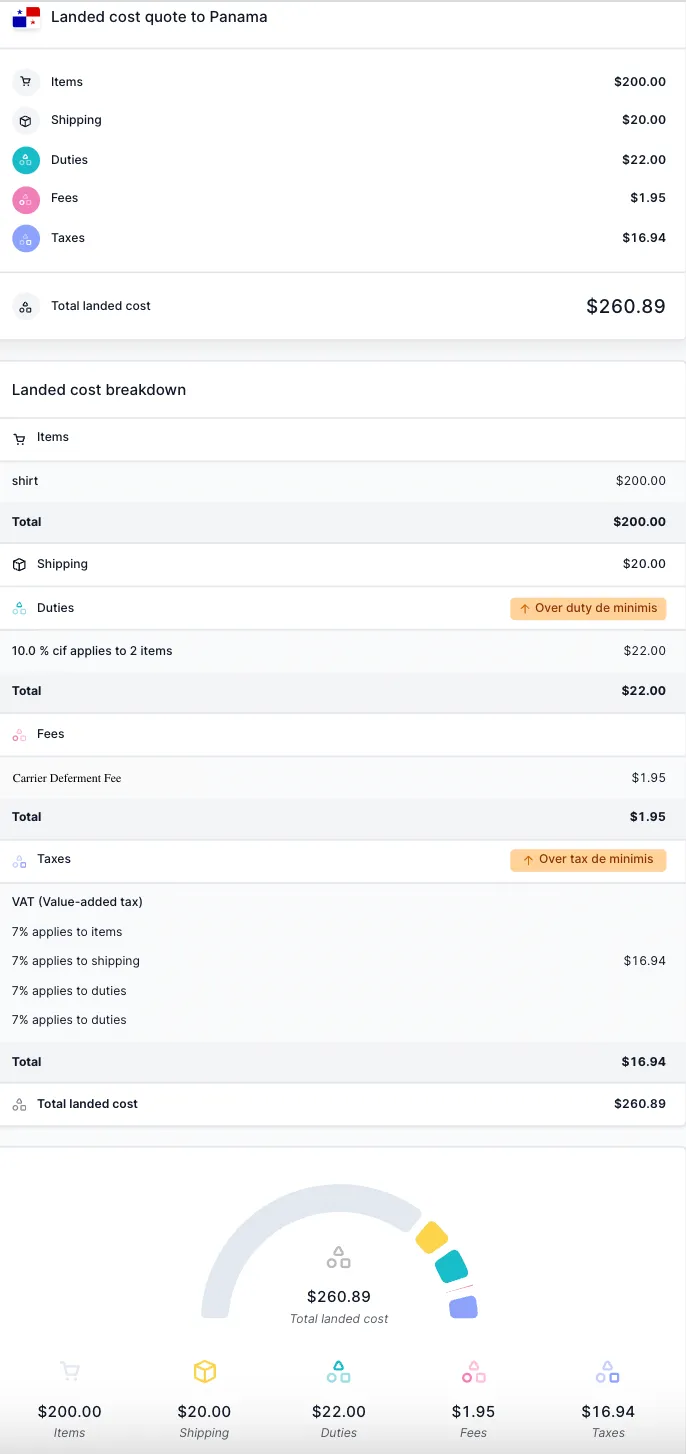
Task: Click the Taxes icon above $16.94 summary
Action: click(x=608, y=1372)
